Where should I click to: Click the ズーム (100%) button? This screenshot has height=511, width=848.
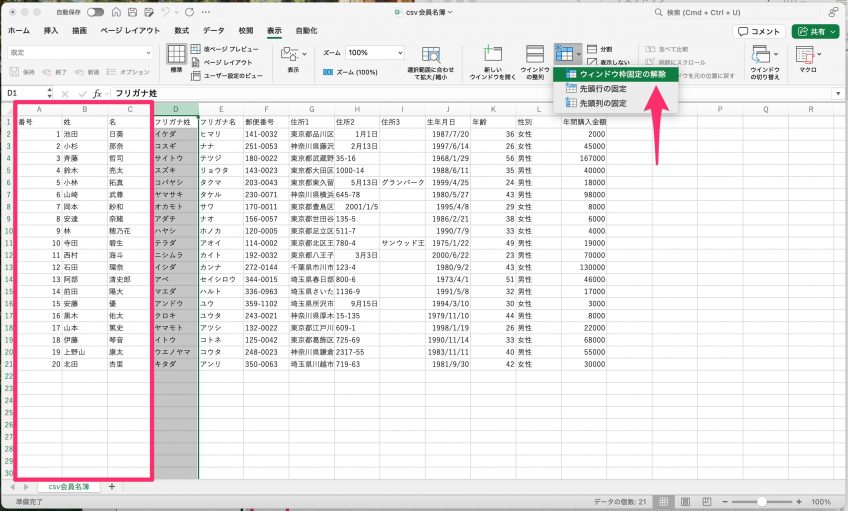351,72
